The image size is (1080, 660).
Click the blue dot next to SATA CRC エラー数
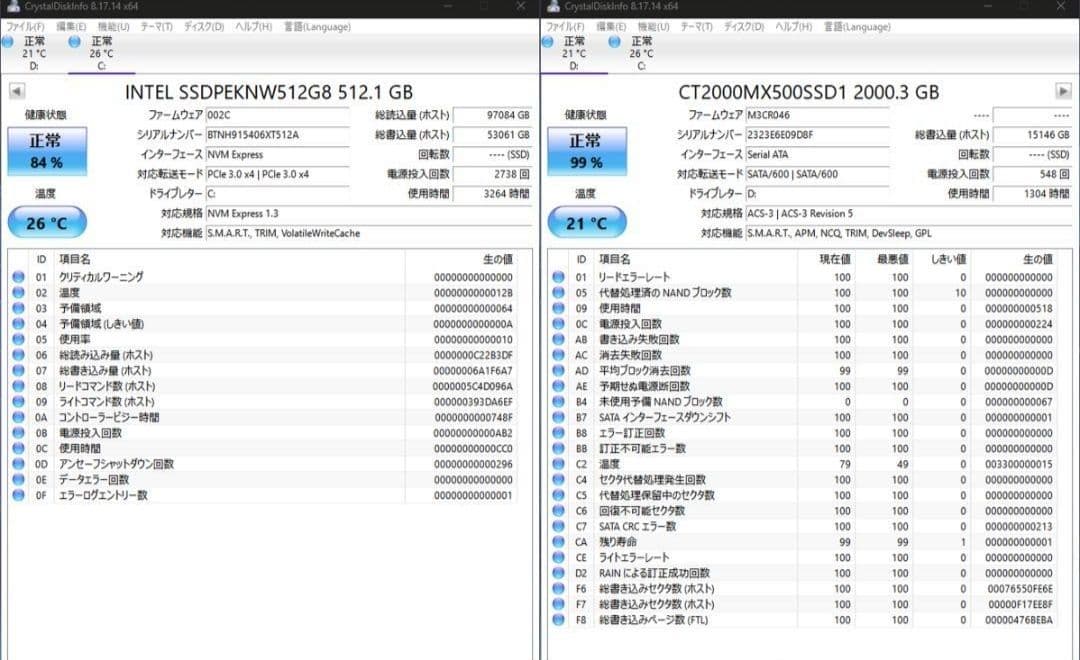557,526
